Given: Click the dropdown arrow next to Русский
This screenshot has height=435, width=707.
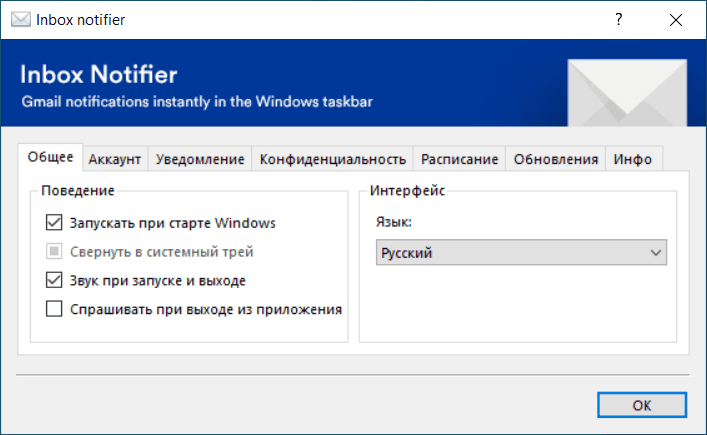Looking at the screenshot, I should coord(656,254).
